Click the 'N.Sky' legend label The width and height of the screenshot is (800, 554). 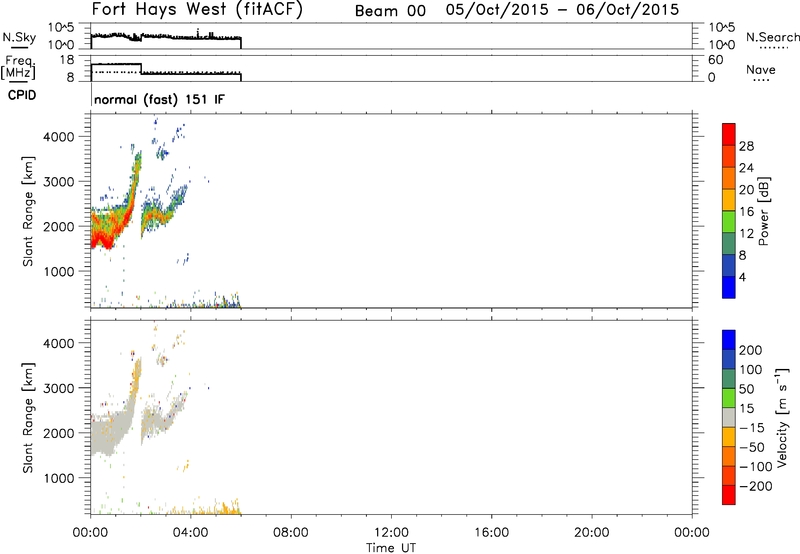(19, 37)
